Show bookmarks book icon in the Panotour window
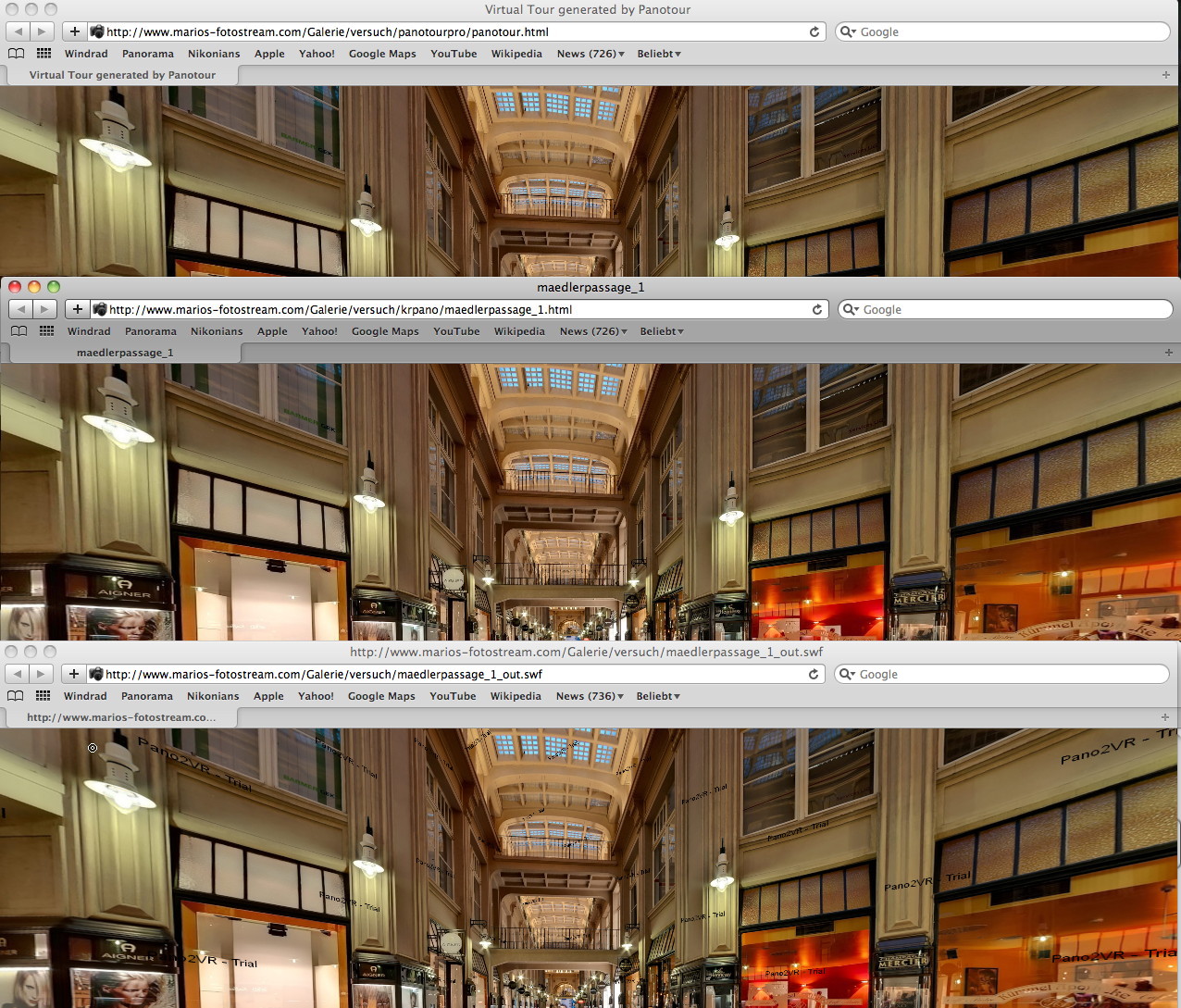Viewport: 1181px width, 1008px height. pos(16,54)
